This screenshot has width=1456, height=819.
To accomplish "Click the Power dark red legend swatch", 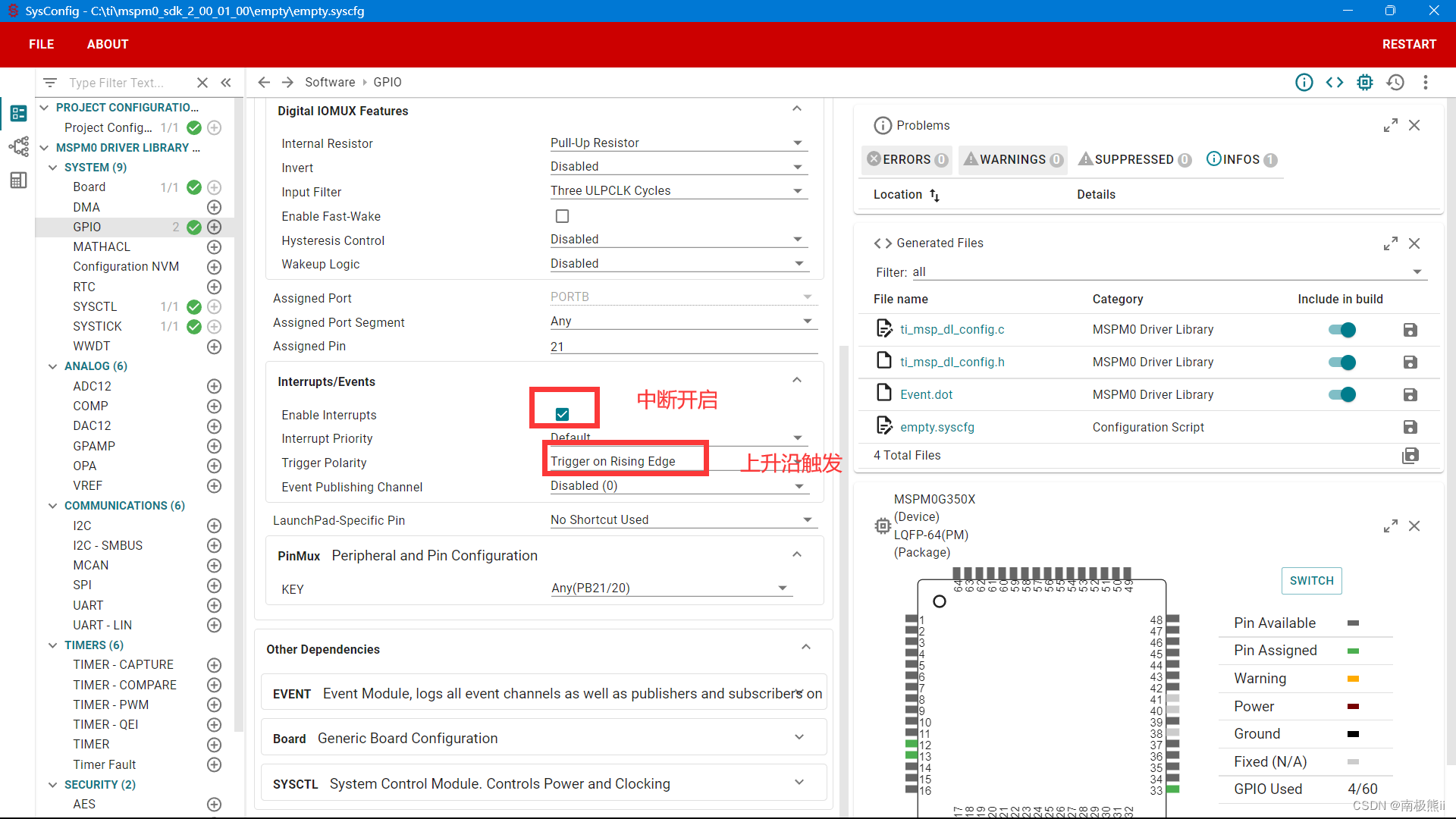I will [1353, 706].
